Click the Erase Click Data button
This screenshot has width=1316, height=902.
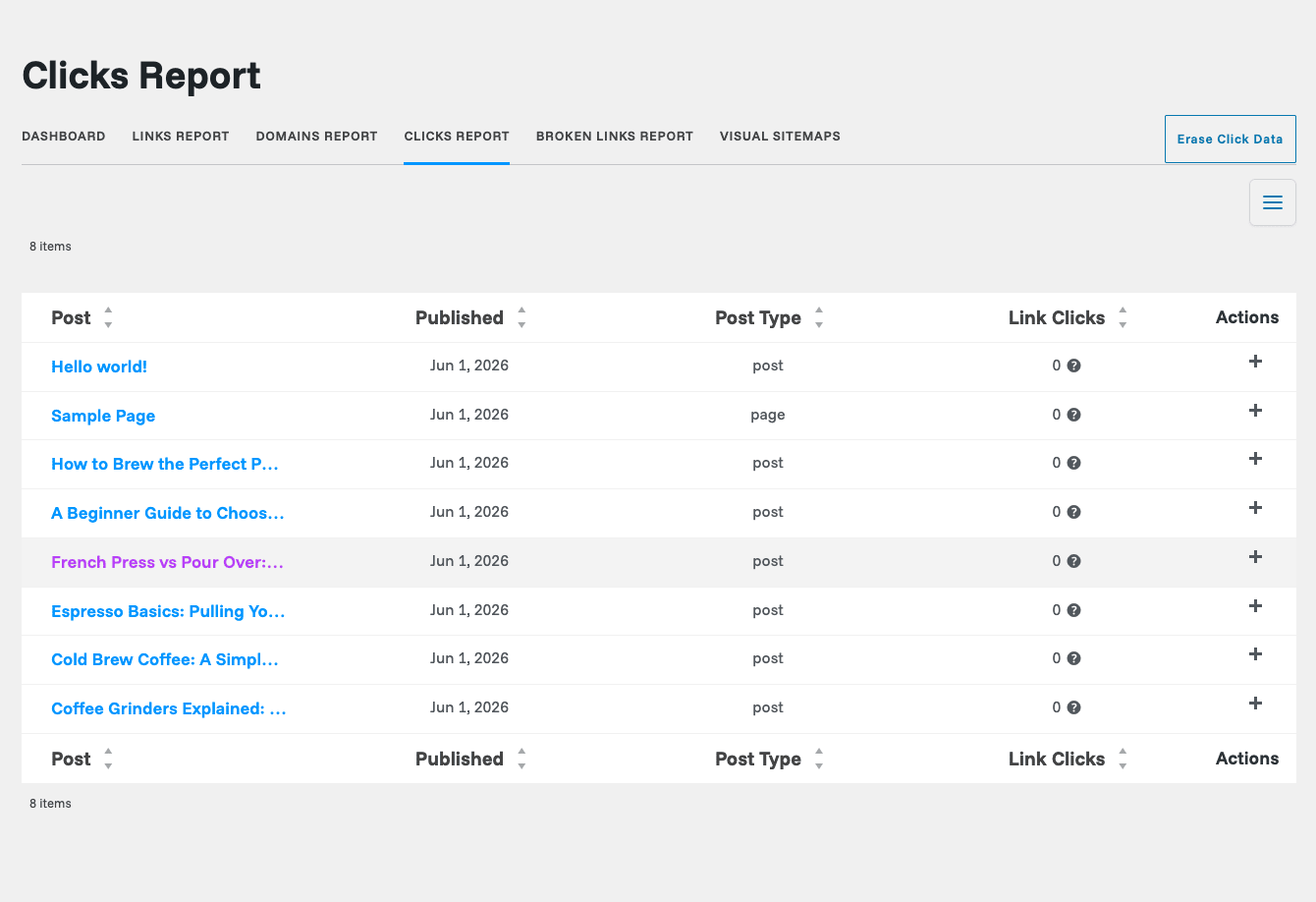pyautogui.click(x=1231, y=139)
